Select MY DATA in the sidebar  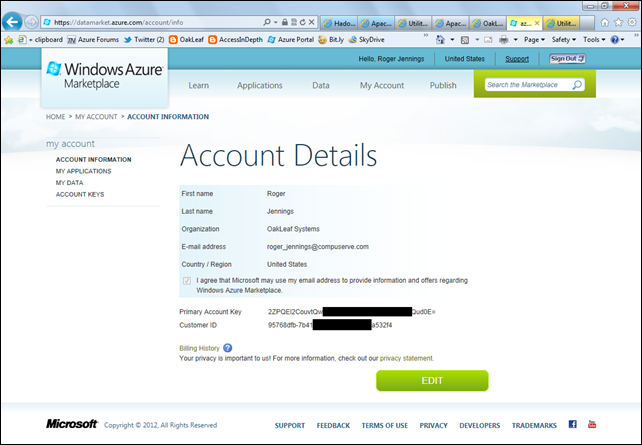tap(69, 183)
